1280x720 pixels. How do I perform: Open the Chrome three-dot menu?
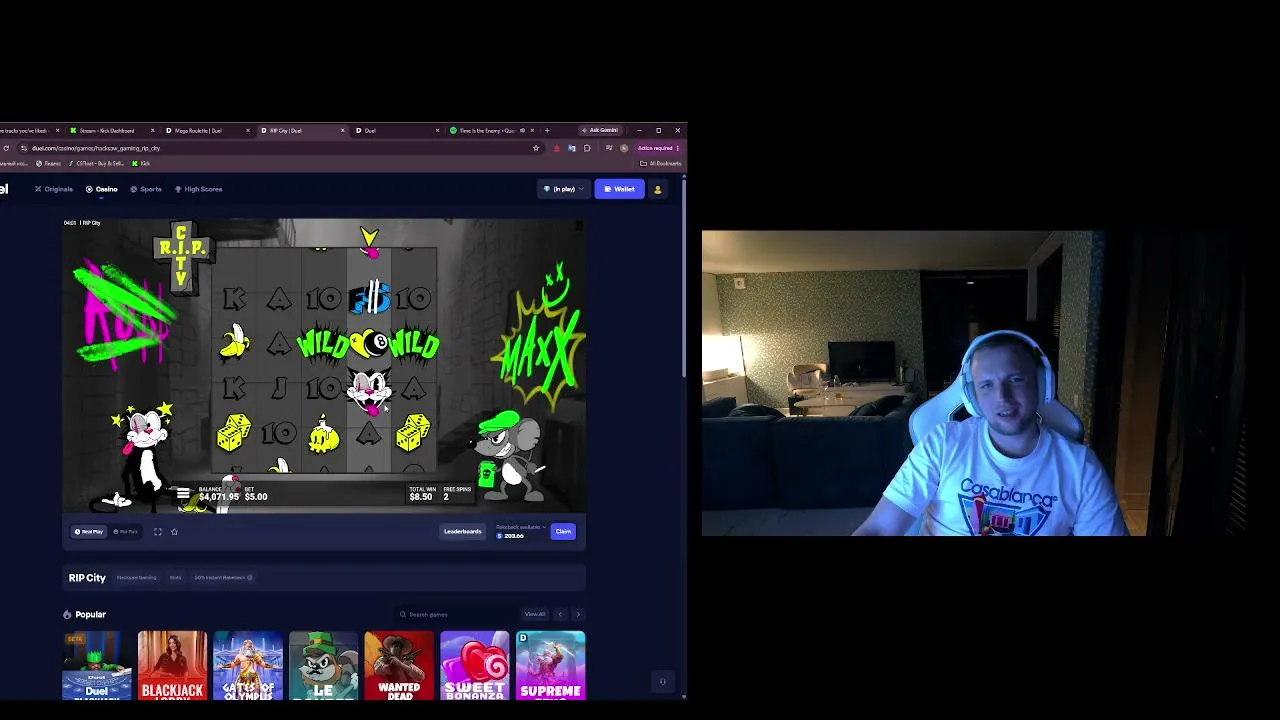[x=677, y=148]
